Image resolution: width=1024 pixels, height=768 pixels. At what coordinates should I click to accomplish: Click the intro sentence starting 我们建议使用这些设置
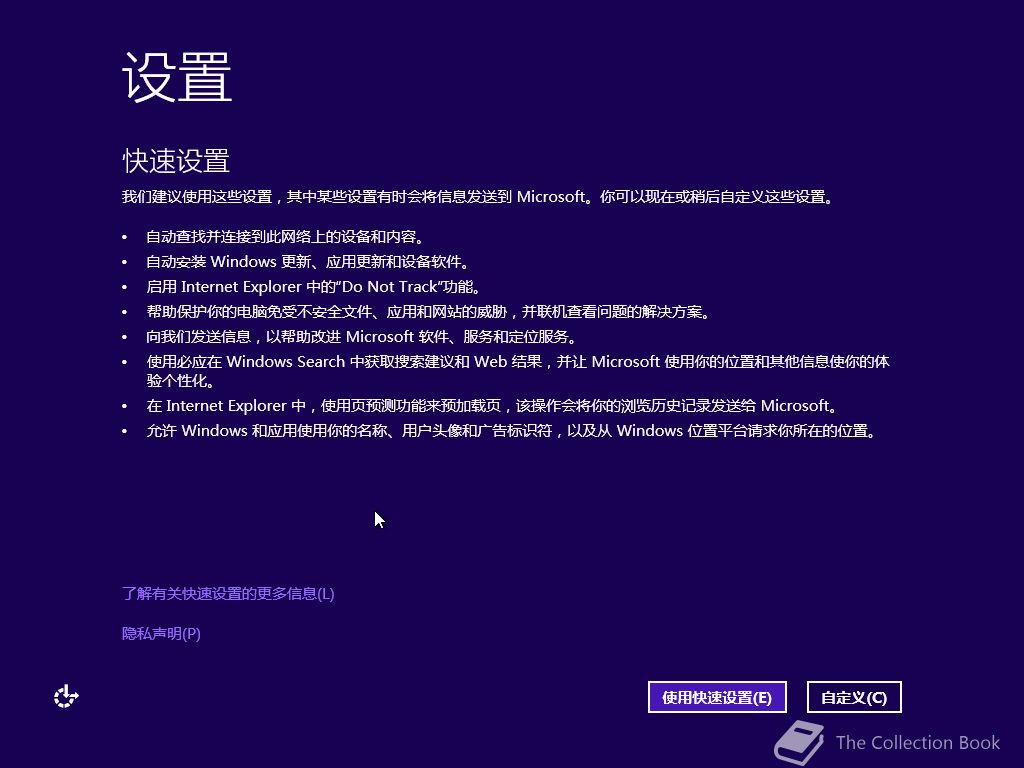click(x=479, y=197)
